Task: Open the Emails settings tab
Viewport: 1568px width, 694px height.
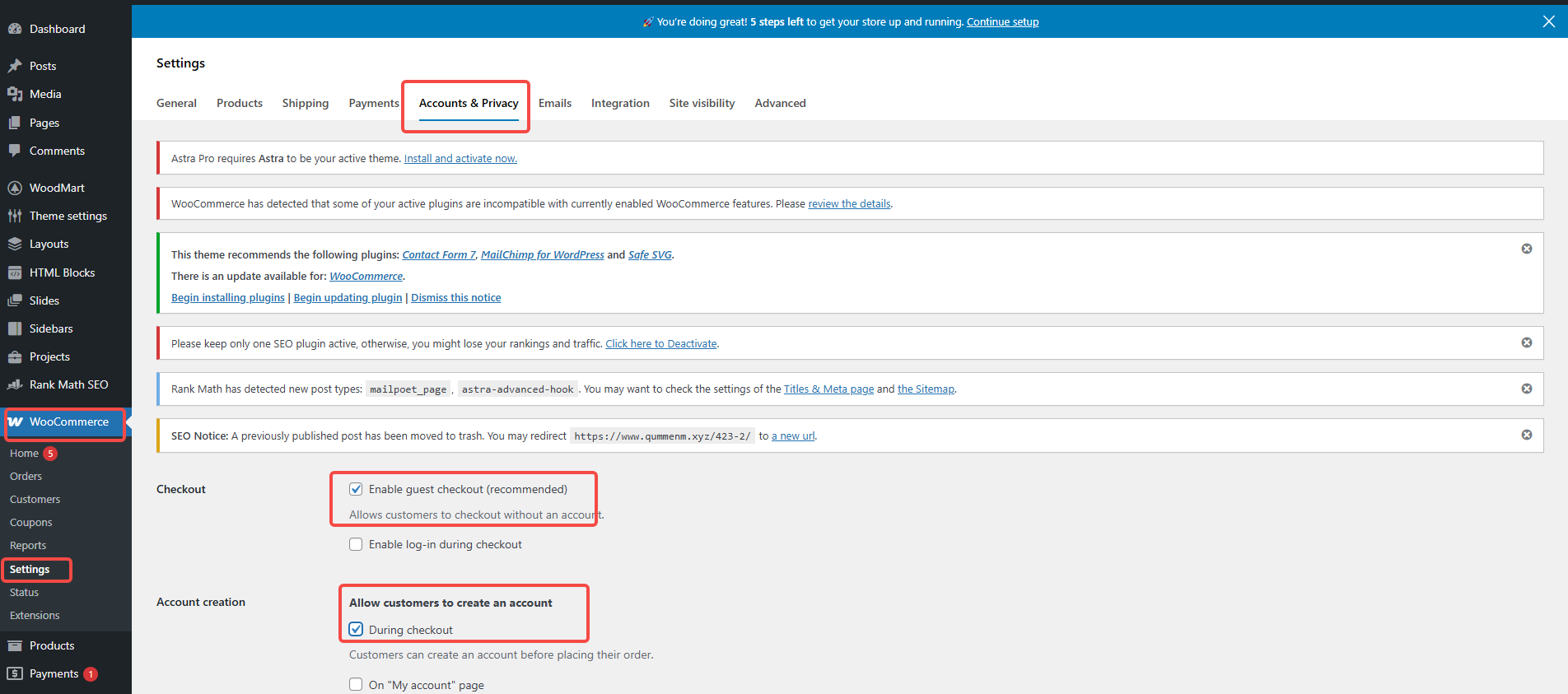Action: point(554,103)
